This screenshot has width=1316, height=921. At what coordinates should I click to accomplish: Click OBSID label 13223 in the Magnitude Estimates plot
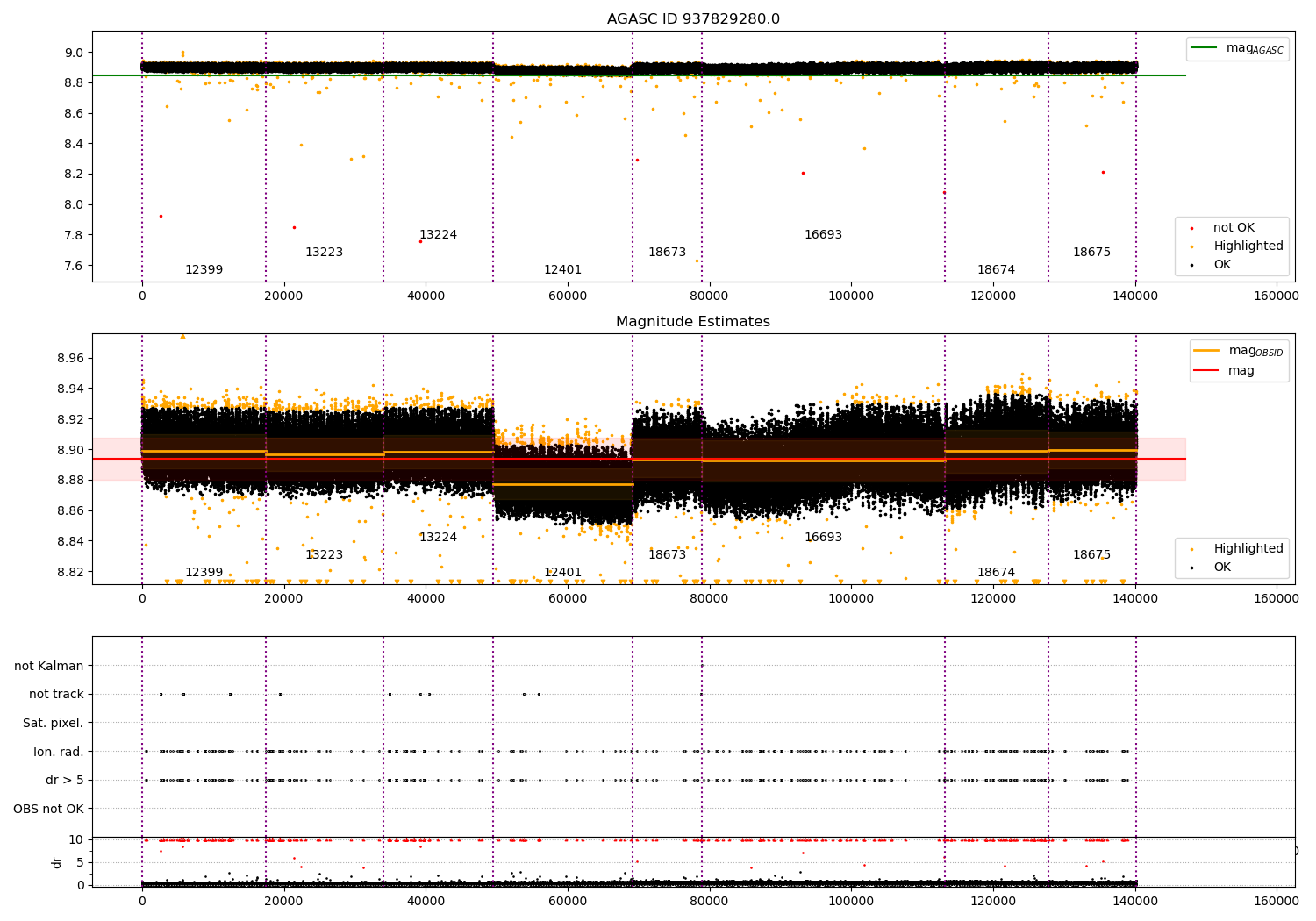click(x=324, y=555)
